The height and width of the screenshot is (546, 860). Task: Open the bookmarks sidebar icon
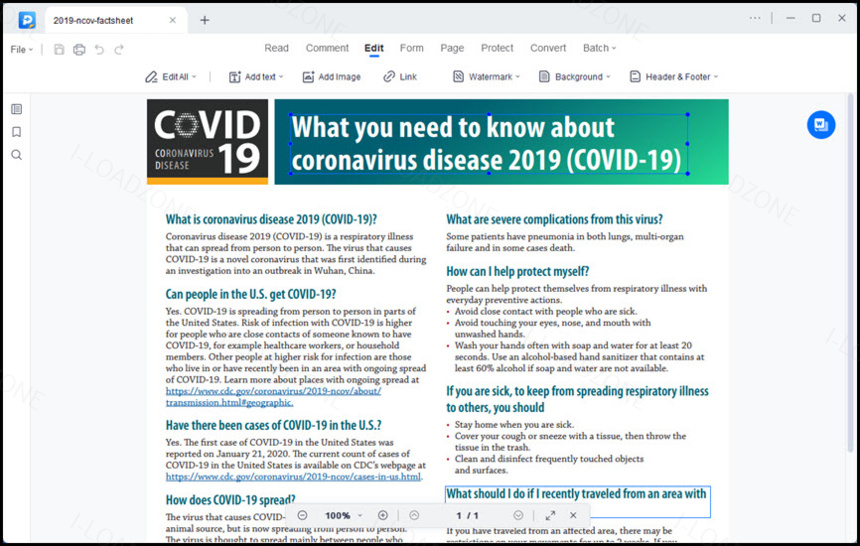(x=16, y=132)
